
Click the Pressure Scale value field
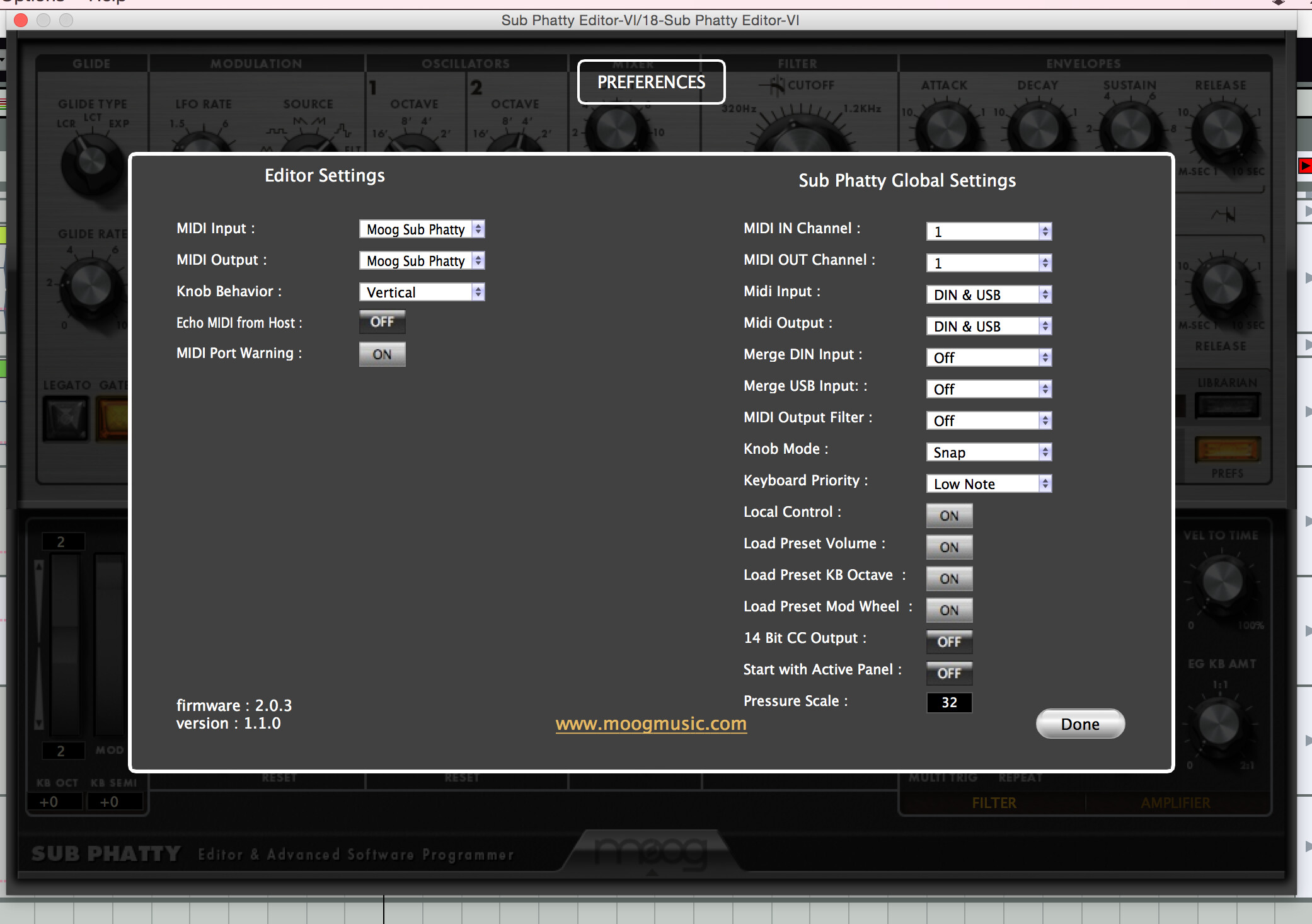click(x=949, y=702)
